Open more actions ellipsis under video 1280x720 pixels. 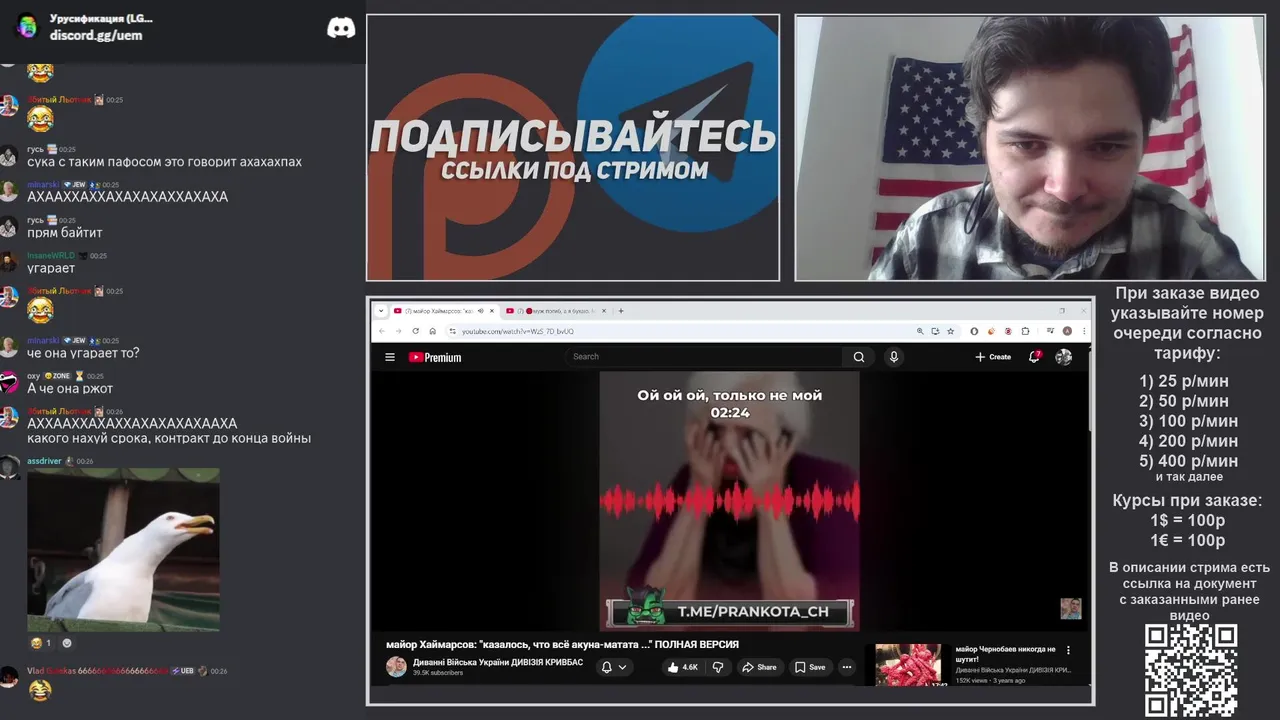click(x=847, y=667)
